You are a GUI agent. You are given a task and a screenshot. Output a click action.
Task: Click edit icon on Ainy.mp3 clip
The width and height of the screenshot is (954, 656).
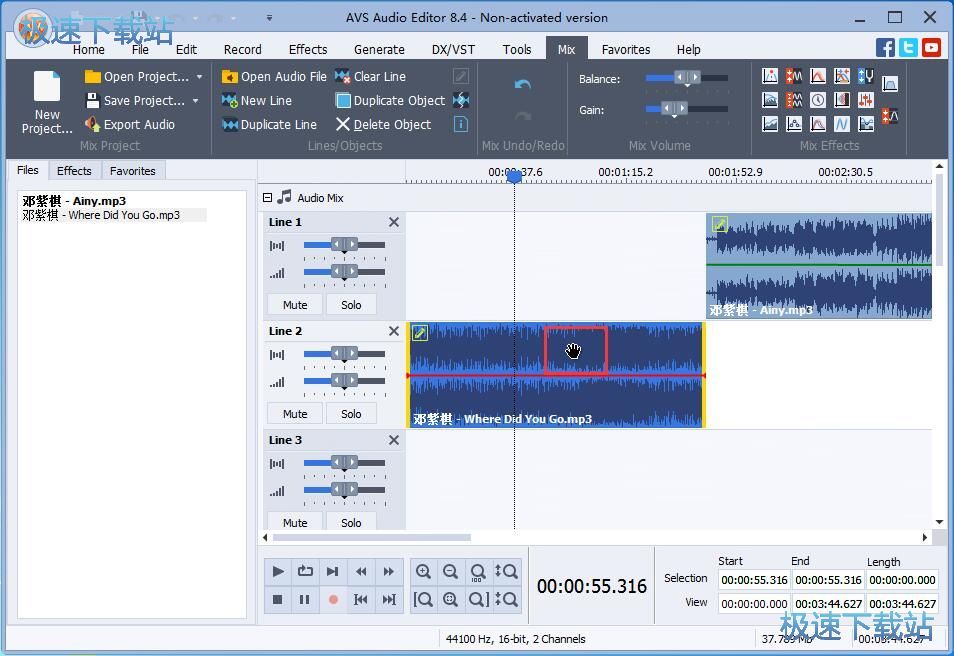(x=720, y=224)
